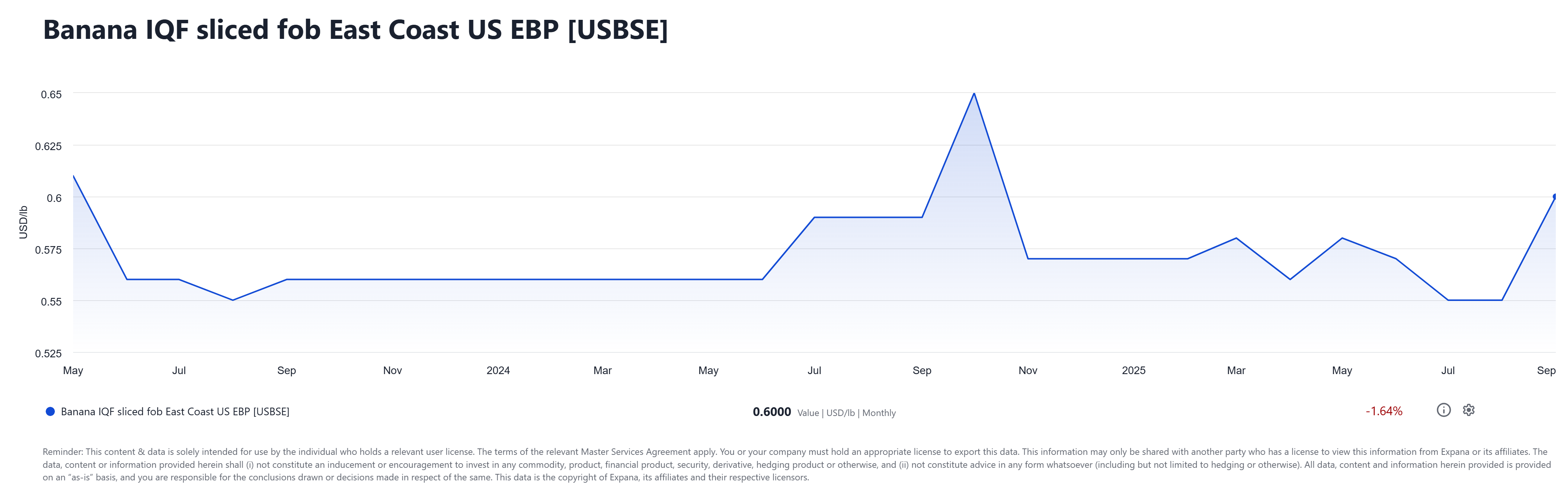This screenshot has height=496, width=1568.
Task: Click the 0.6000 current value
Action: (x=771, y=412)
